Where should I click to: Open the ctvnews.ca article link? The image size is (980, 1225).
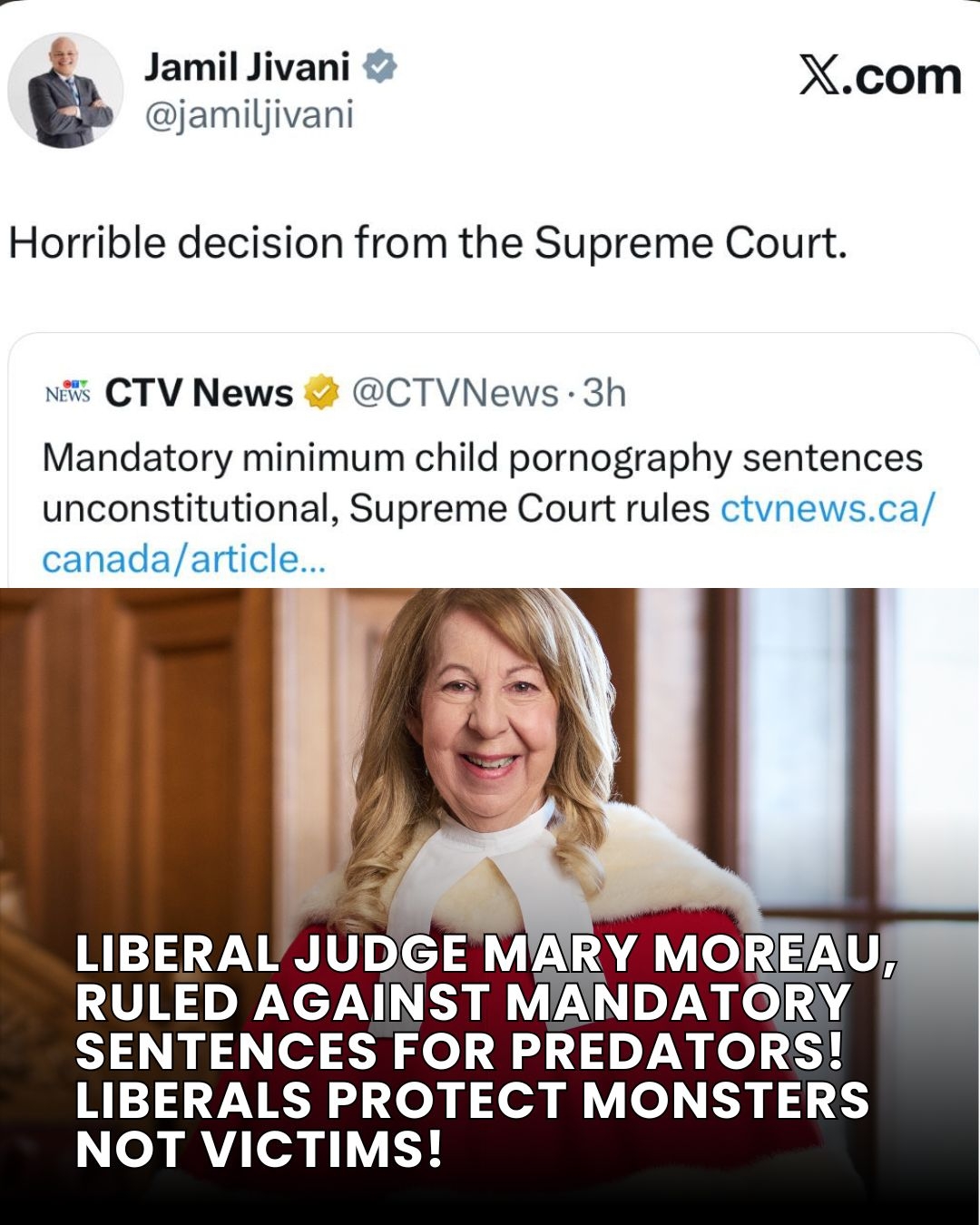(826, 508)
